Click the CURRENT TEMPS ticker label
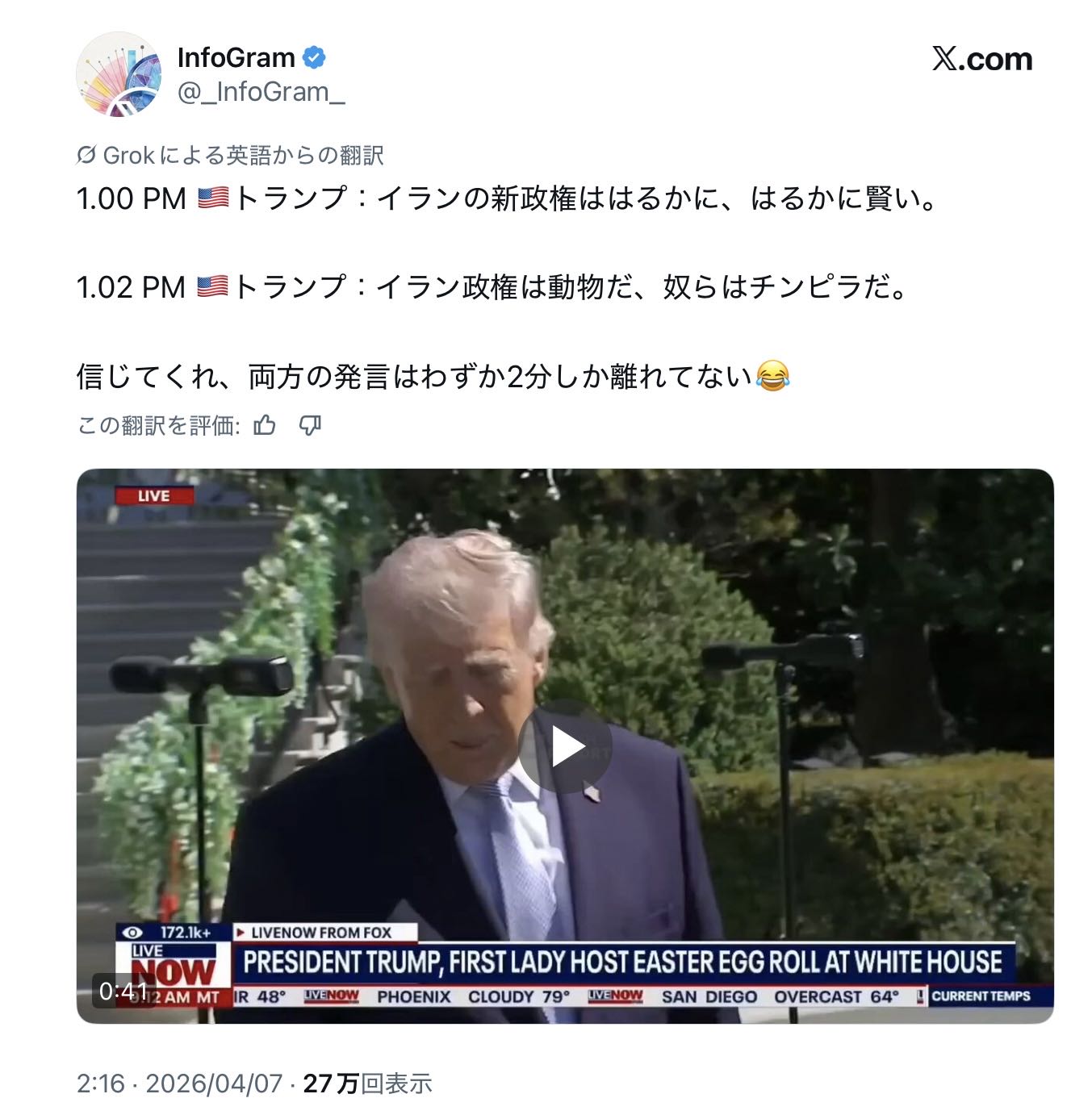Image resolution: width=1092 pixels, height=1119 pixels. pos(981,996)
